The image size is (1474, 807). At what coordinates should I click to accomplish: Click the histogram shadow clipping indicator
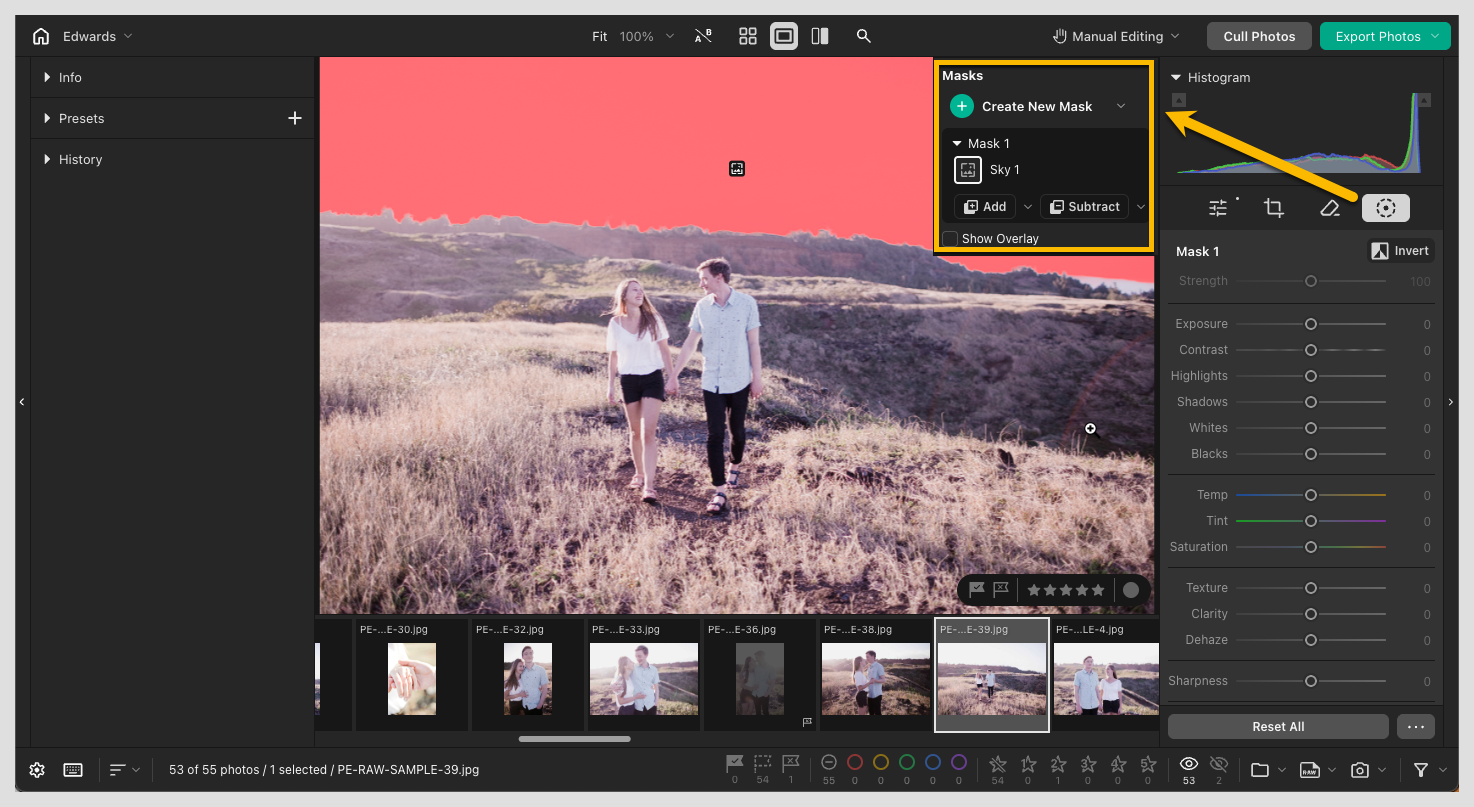1179,100
